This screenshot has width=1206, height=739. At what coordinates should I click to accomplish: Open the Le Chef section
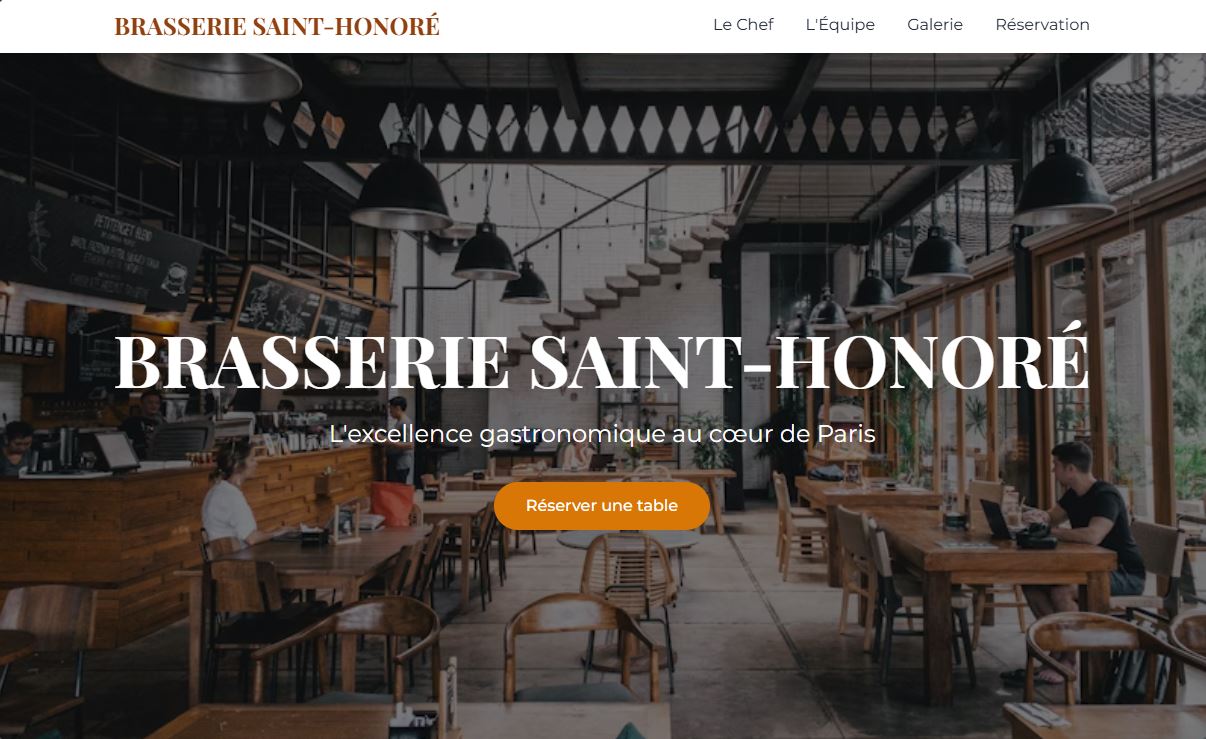743,25
